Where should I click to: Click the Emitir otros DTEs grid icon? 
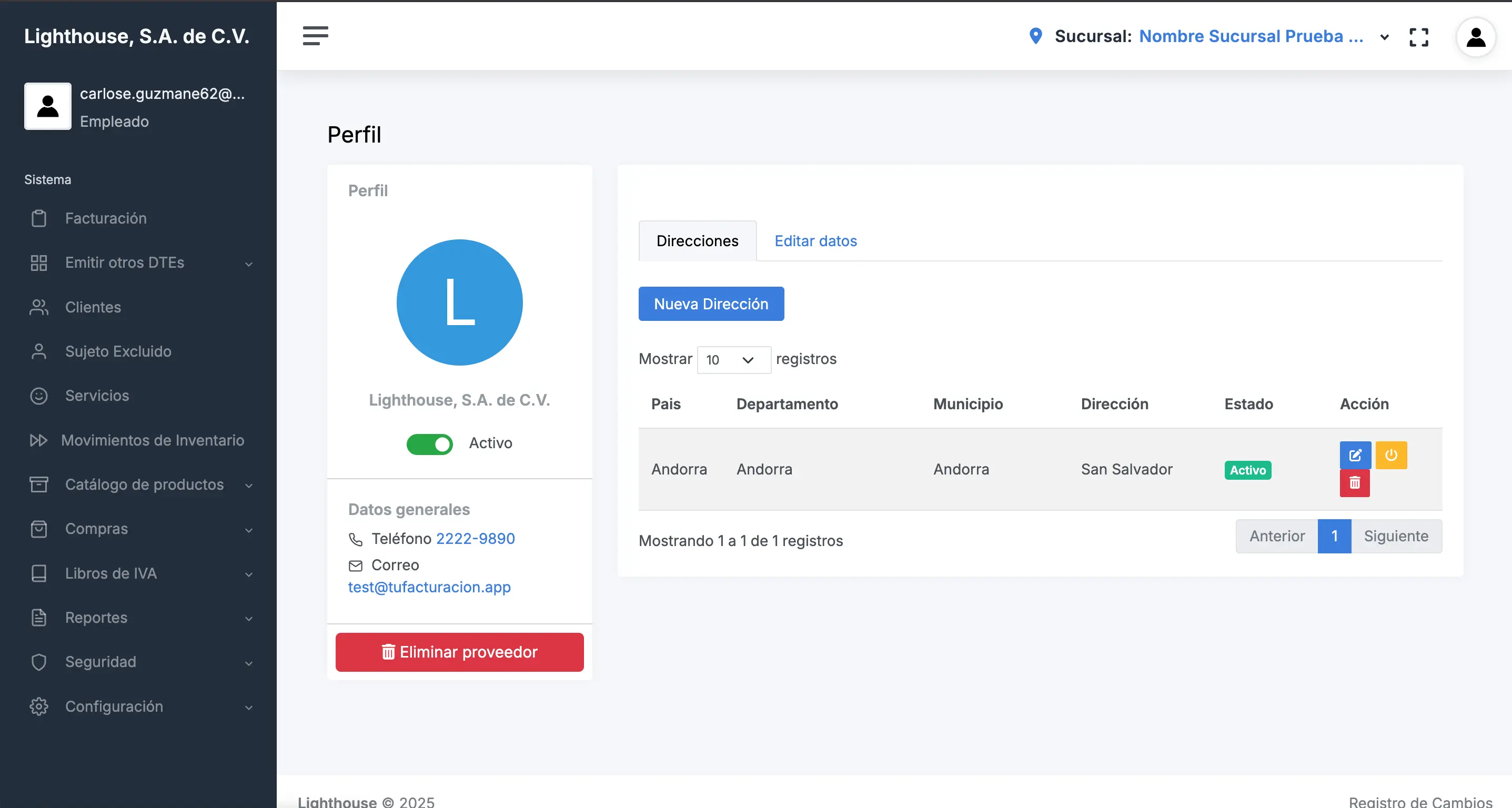coord(39,263)
